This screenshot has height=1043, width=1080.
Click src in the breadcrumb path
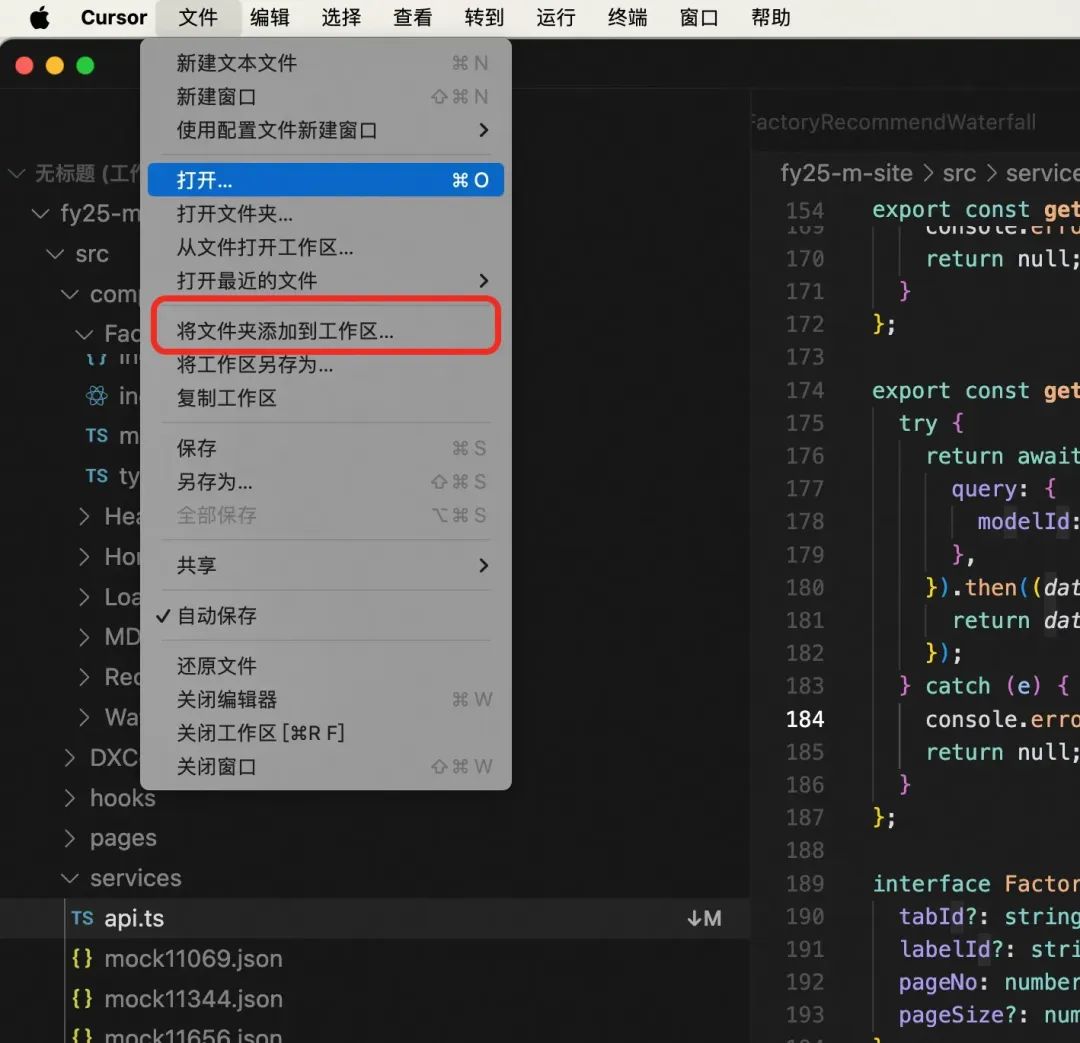pyautogui.click(x=959, y=173)
